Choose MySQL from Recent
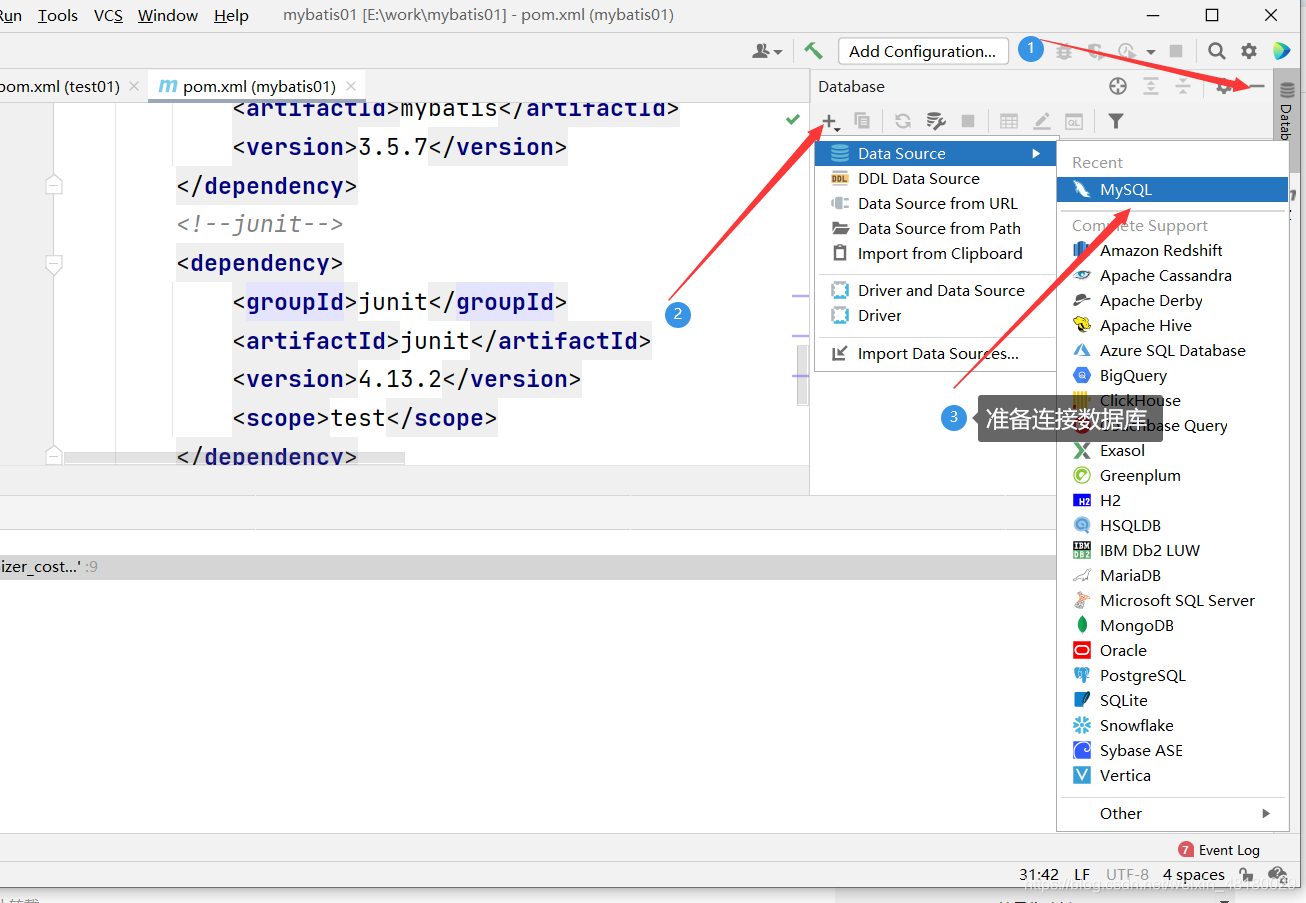The image size is (1306, 903). click(x=1172, y=189)
